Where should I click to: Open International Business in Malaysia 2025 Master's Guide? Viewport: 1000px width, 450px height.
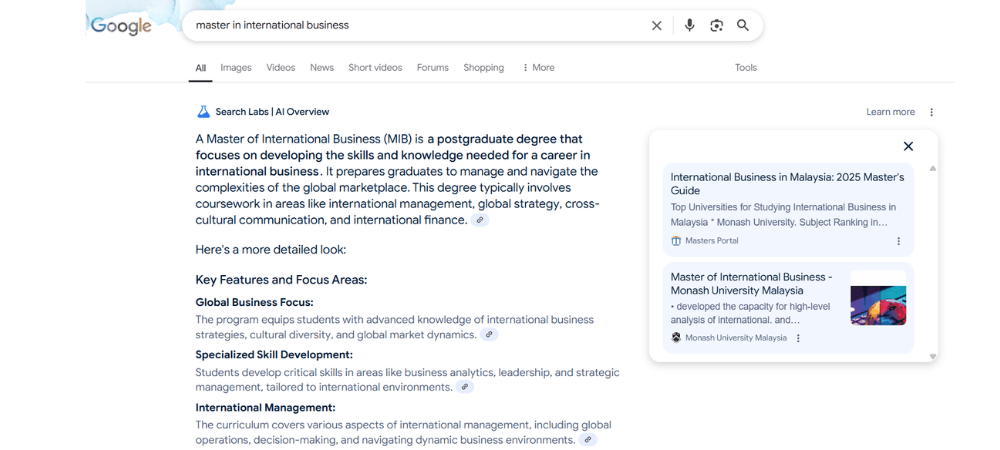(x=788, y=184)
